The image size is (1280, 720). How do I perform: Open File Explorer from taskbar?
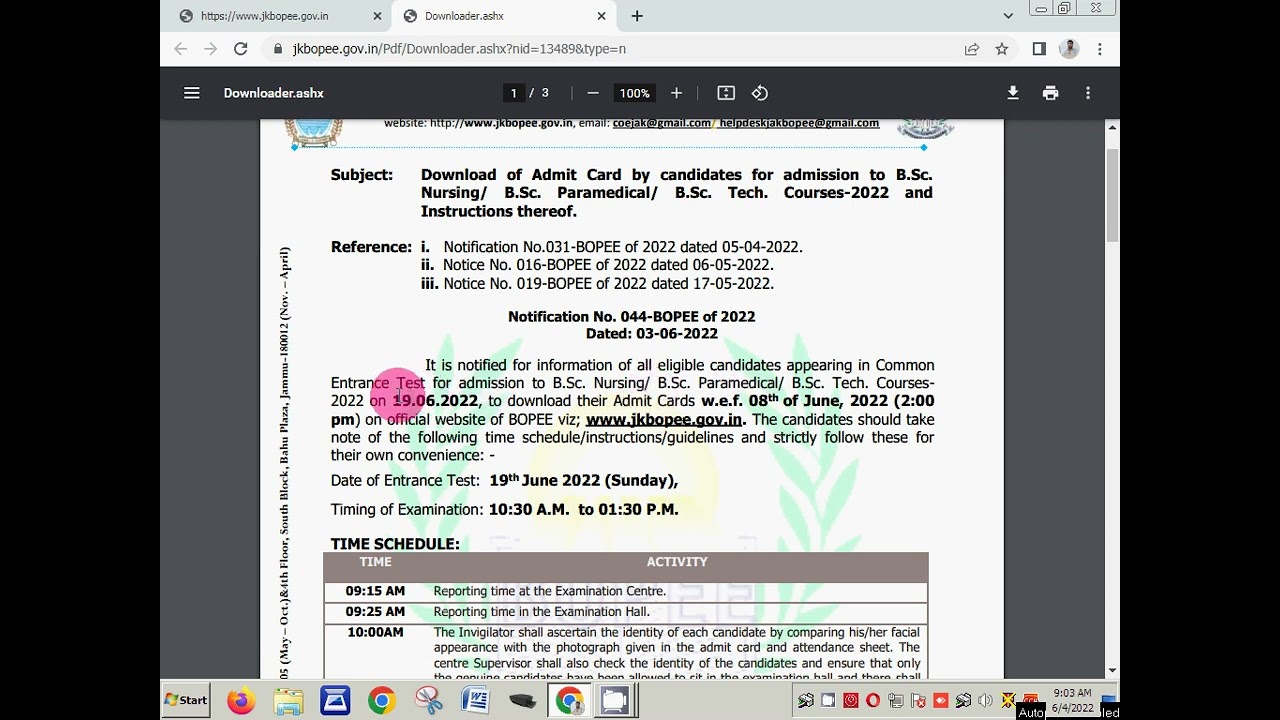pos(288,700)
